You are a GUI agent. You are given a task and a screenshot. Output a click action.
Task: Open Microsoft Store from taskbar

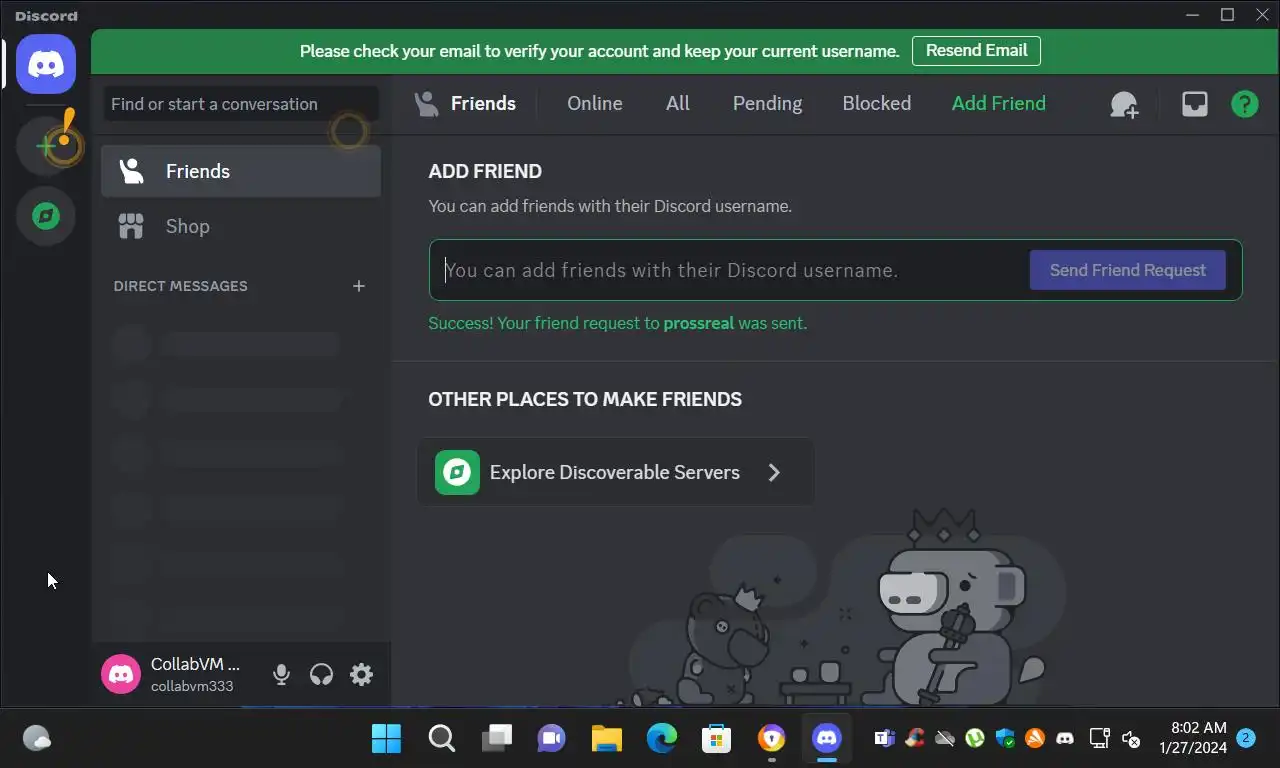coord(716,739)
